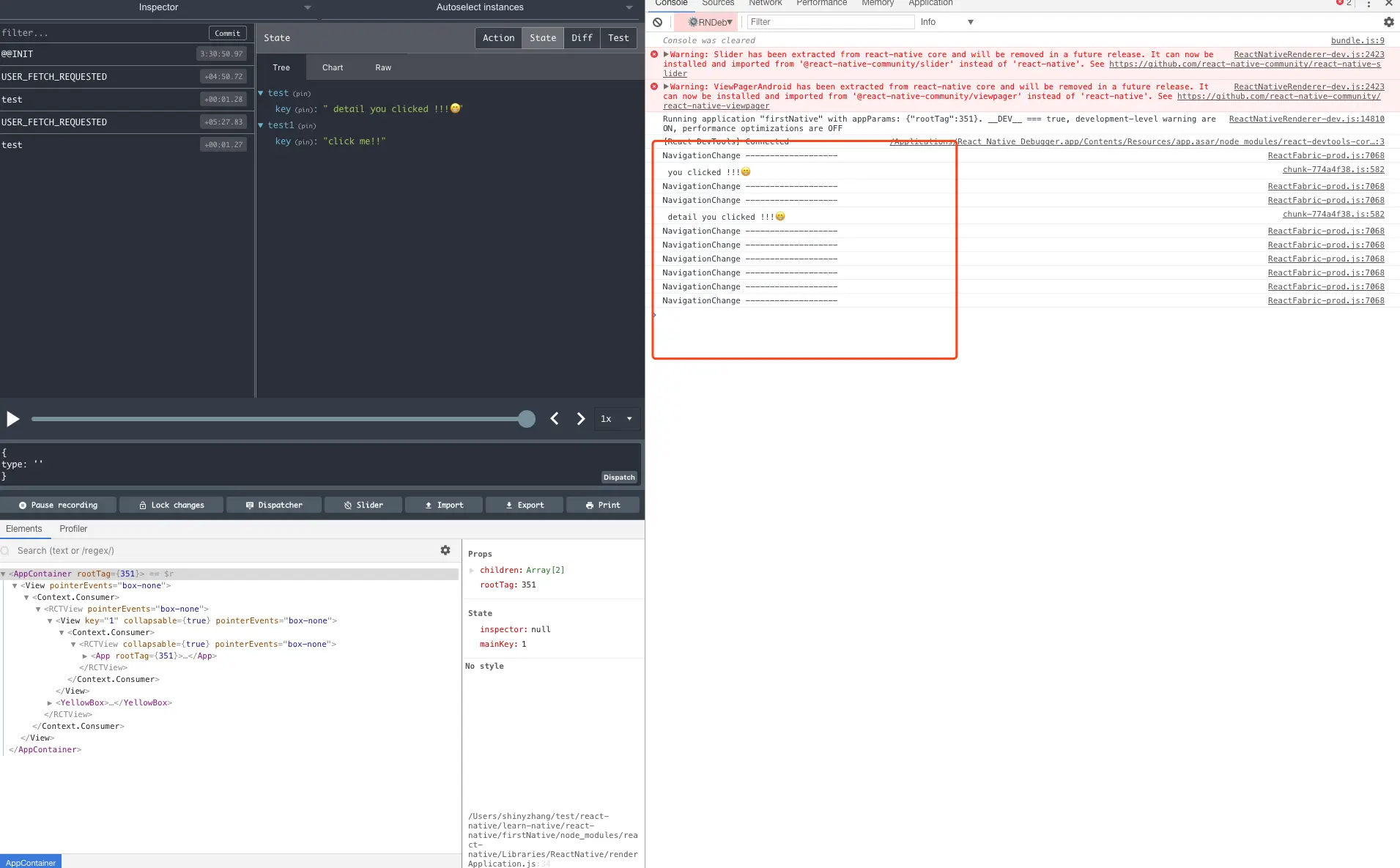The image size is (1400, 868).
Task: Toggle the Slider panel
Action: click(363, 505)
